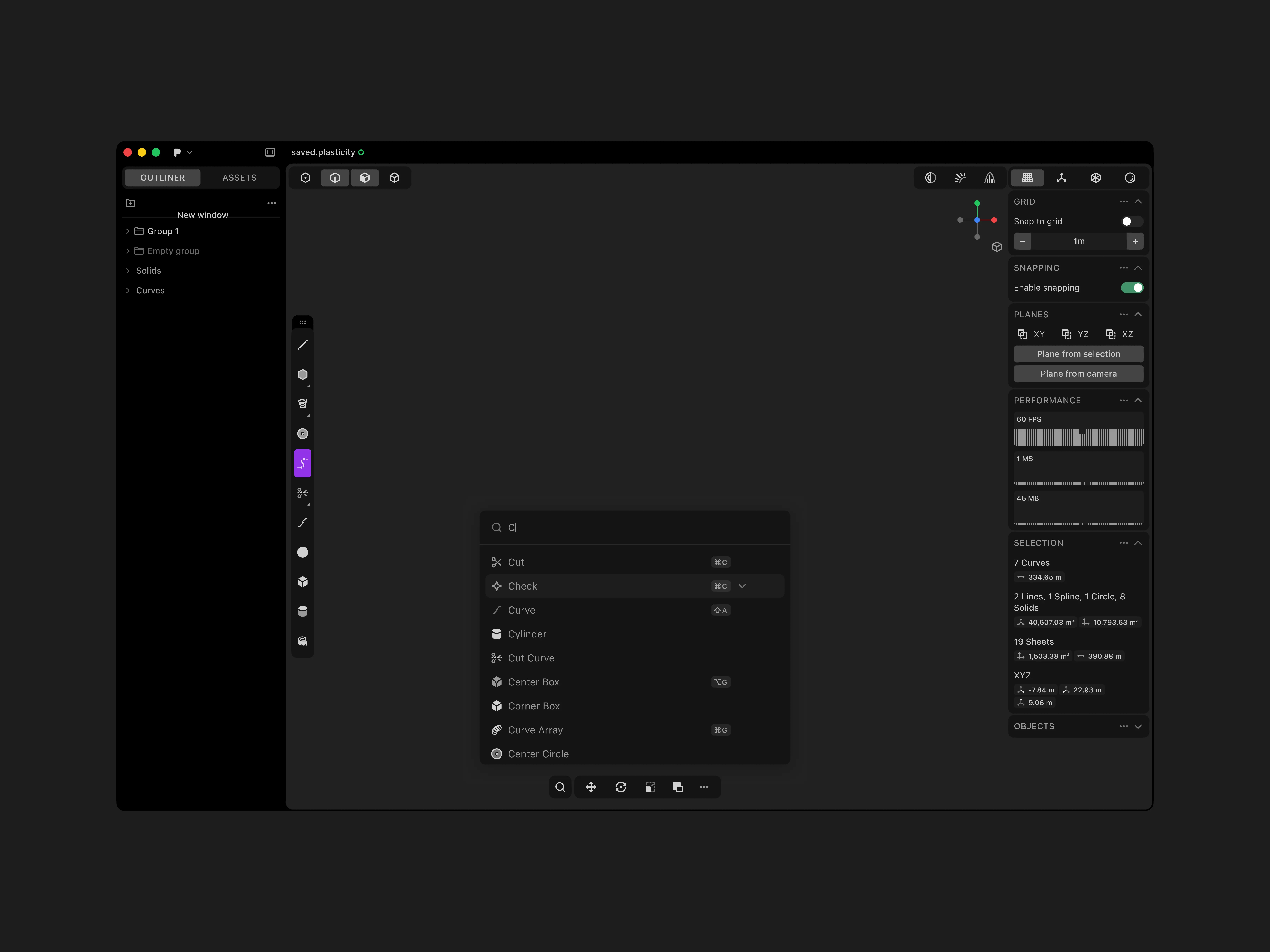The width and height of the screenshot is (1270, 952).
Task: Open the search icon in bottom bar
Action: [x=560, y=787]
